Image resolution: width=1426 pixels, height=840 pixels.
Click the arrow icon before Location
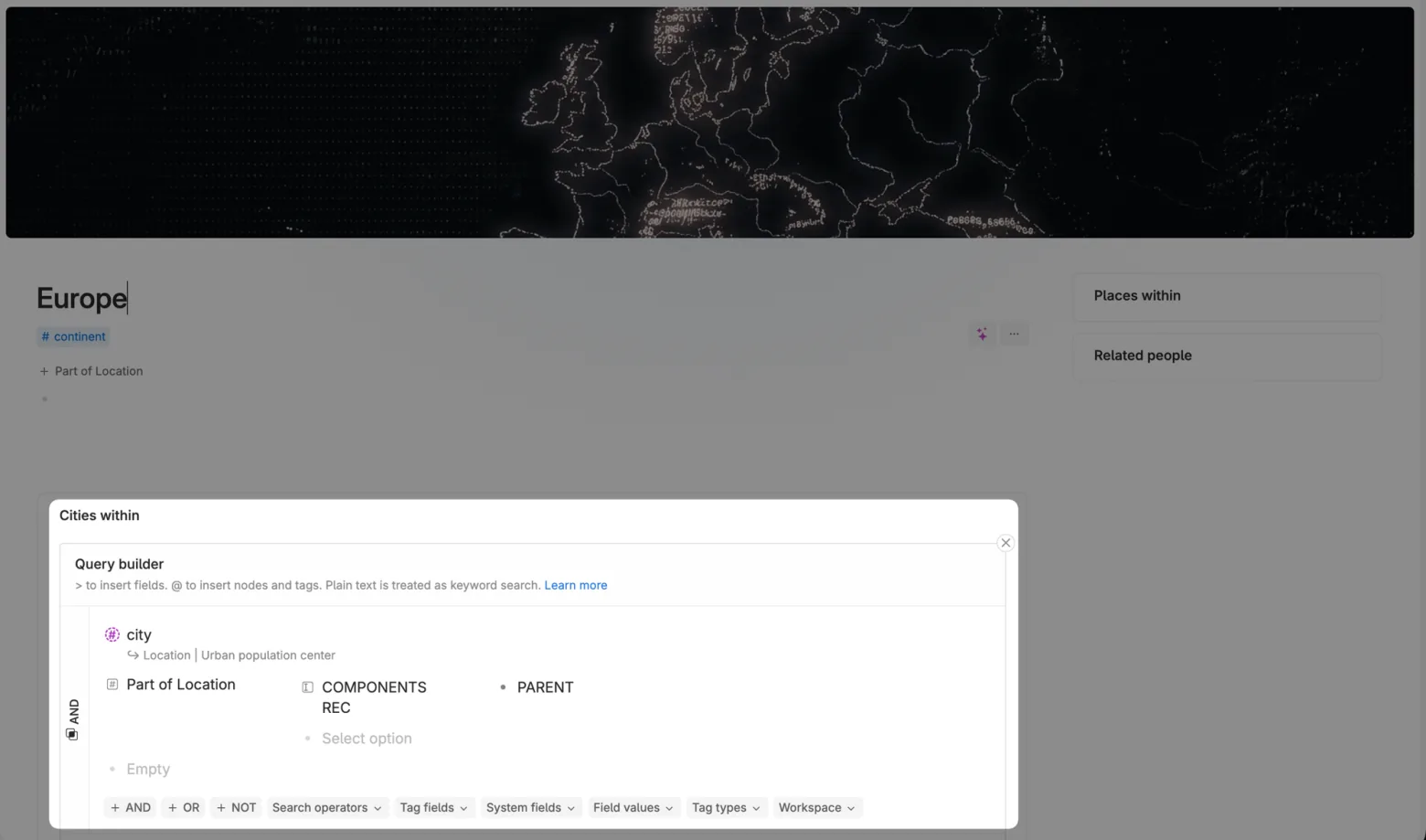coord(133,655)
